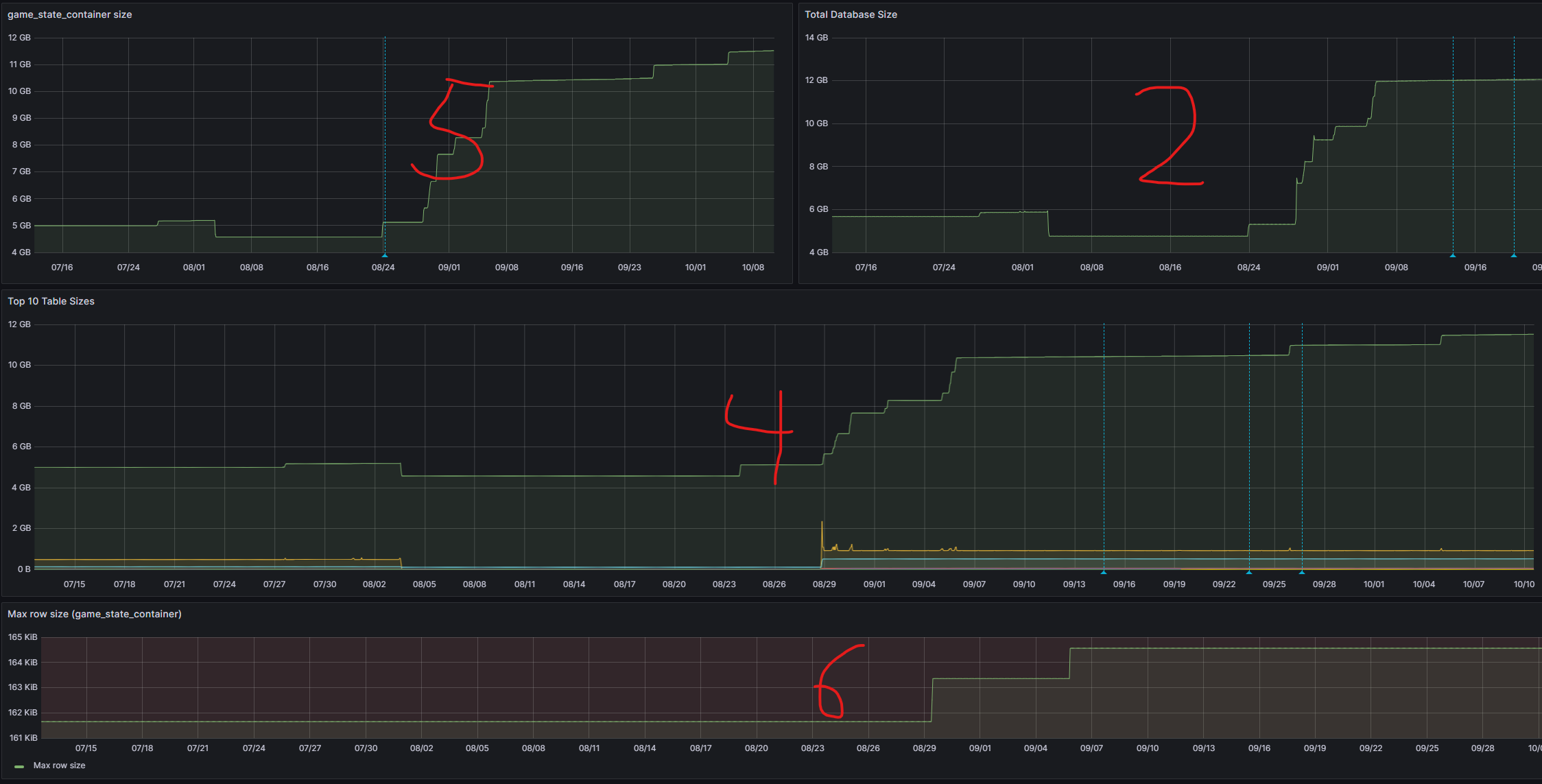This screenshot has height=784, width=1542.
Task: Click the Top 10 Table Sizes panel title
Action: tap(50, 301)
